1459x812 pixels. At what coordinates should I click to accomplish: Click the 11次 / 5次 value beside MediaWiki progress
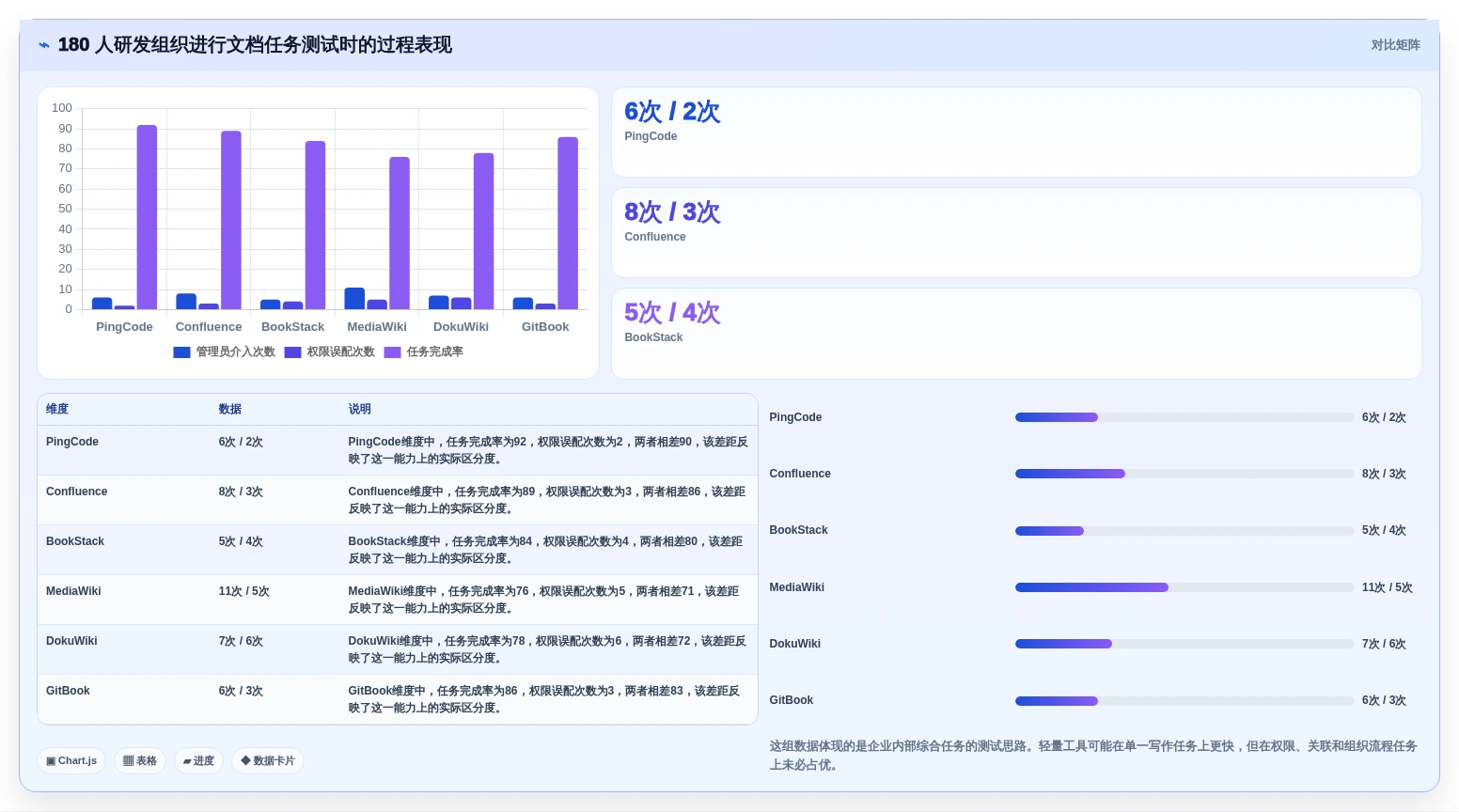[1388, 587]
